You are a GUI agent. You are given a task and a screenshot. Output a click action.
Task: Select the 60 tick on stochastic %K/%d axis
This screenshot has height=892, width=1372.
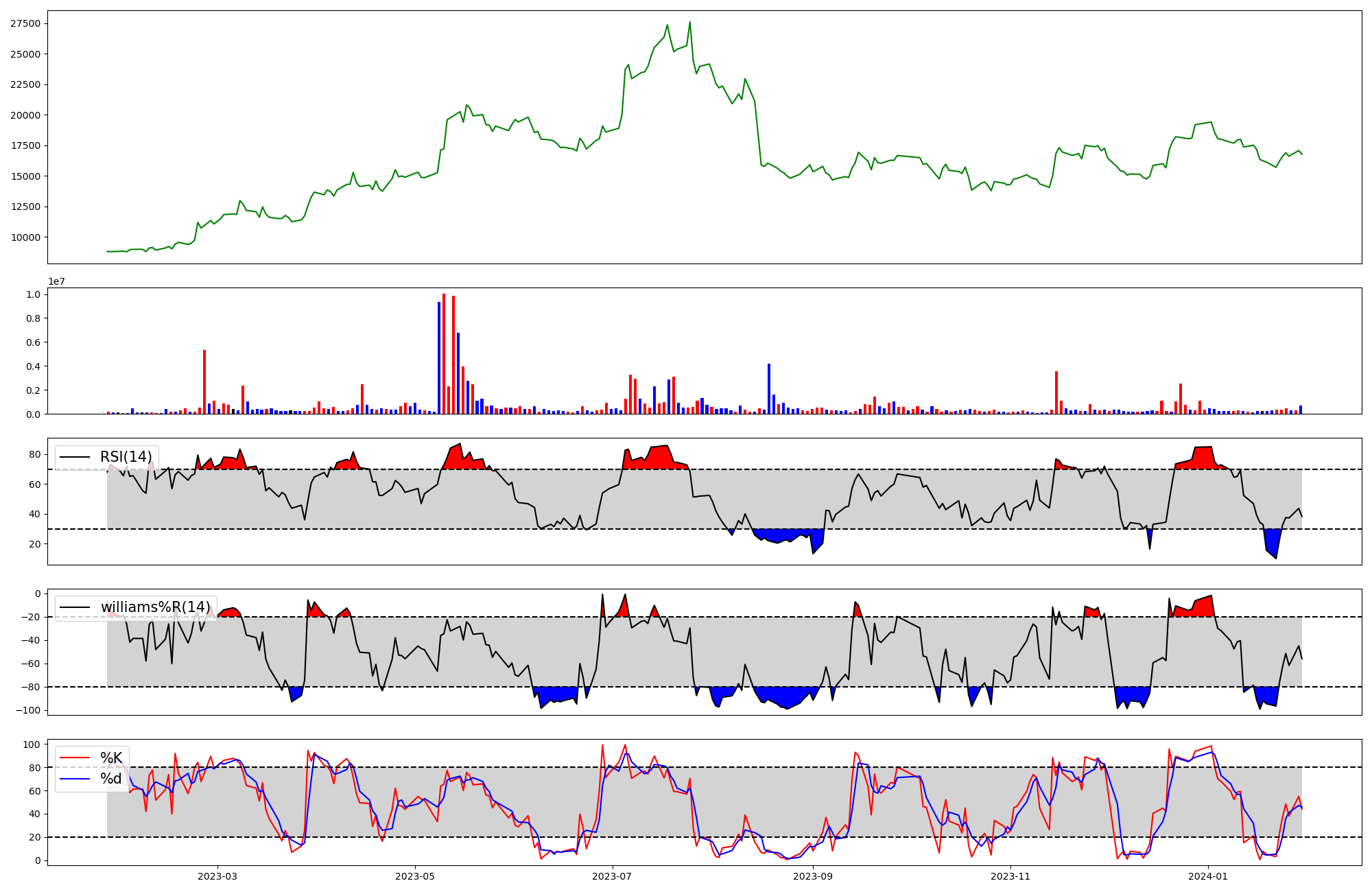pos(34,791)
